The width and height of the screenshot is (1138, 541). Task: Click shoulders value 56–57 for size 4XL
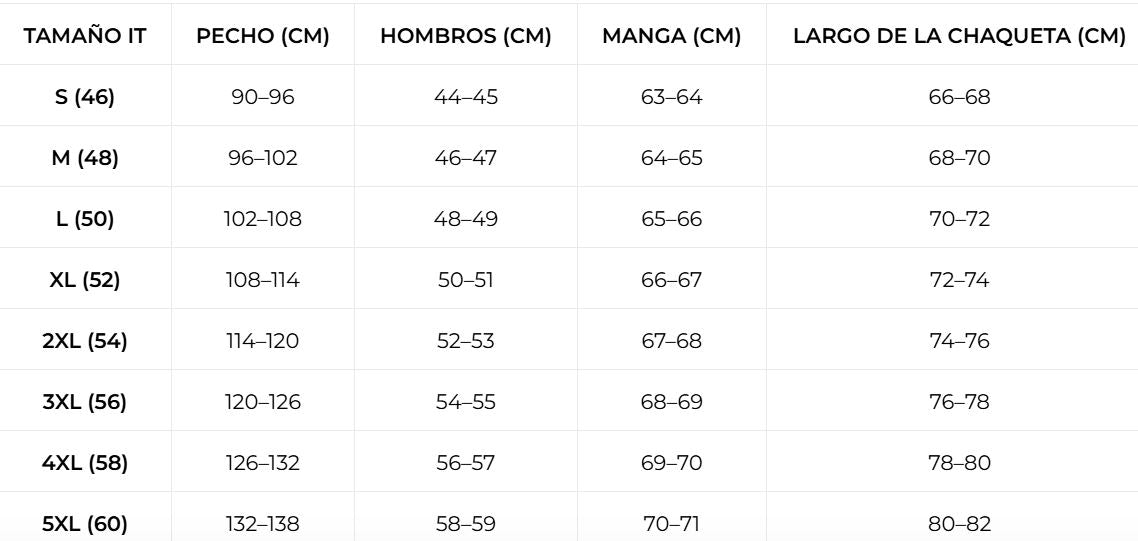(466, 463)
